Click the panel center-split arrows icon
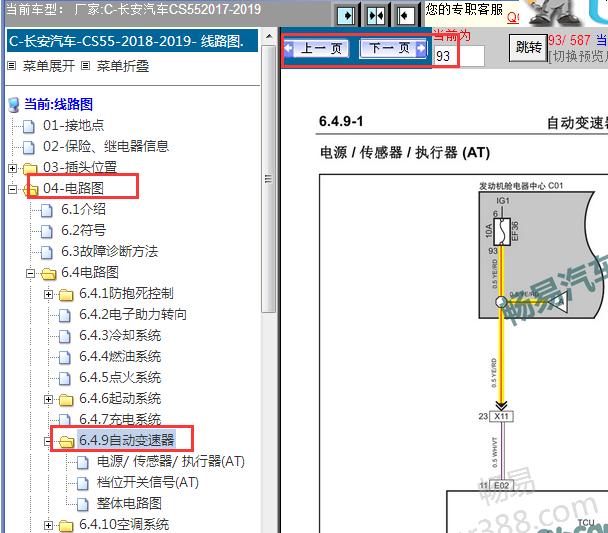The image size is (608, 533). [376, 16]
